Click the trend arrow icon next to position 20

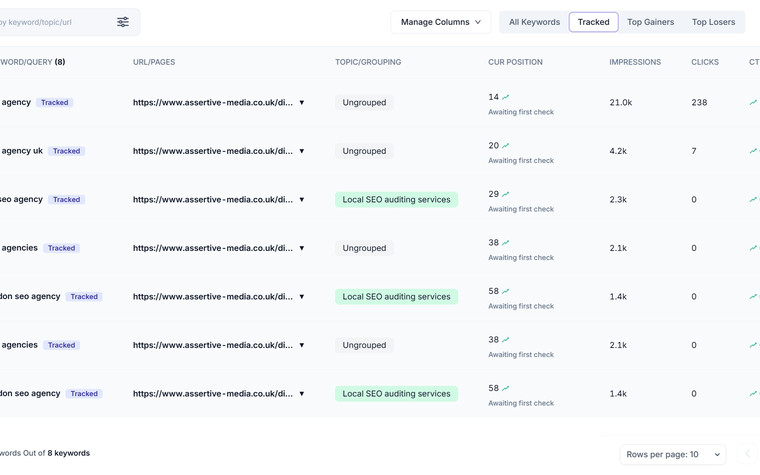coord(506,145)
